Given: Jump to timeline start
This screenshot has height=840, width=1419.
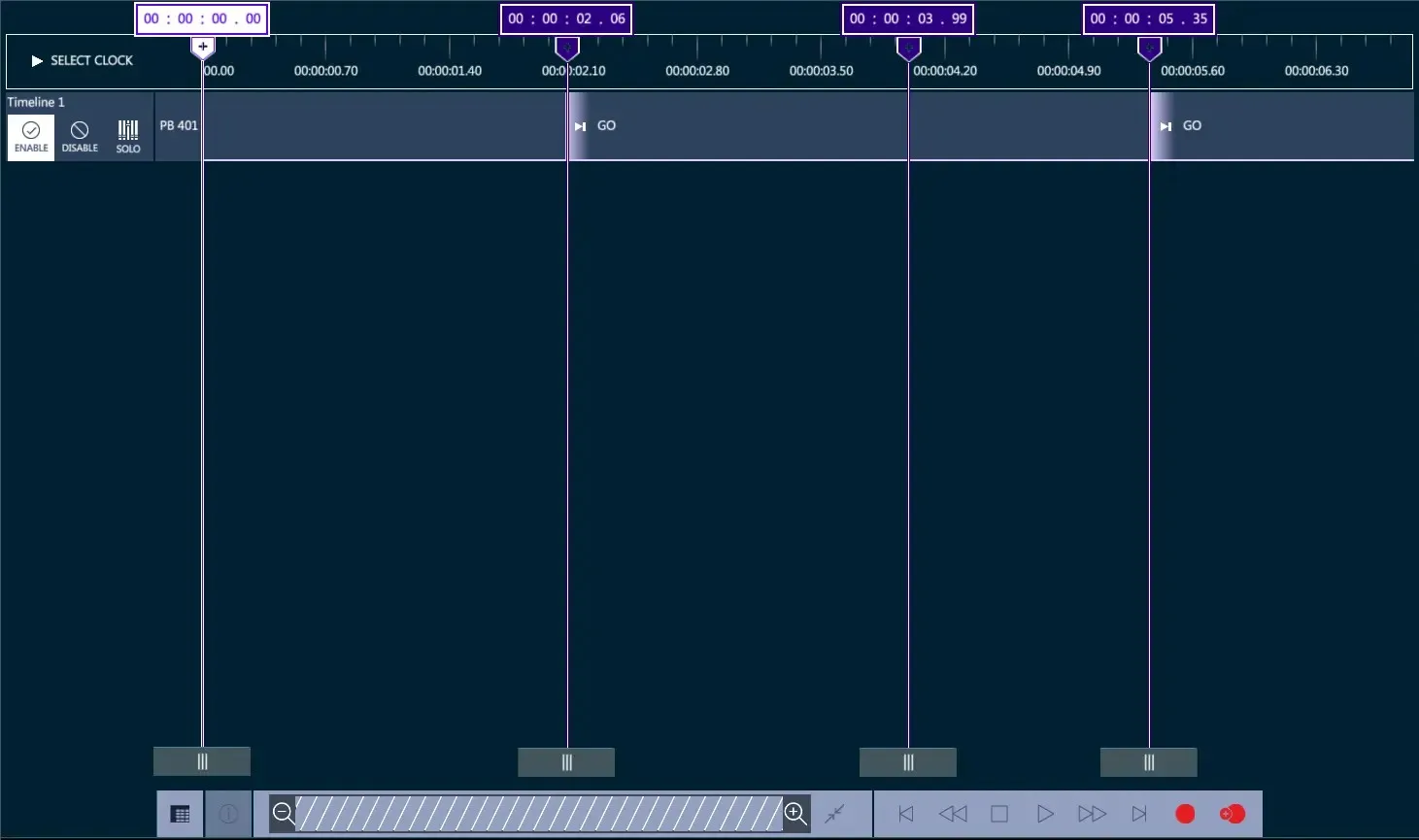Looking at the screenshot, I should tap(905, 814).
